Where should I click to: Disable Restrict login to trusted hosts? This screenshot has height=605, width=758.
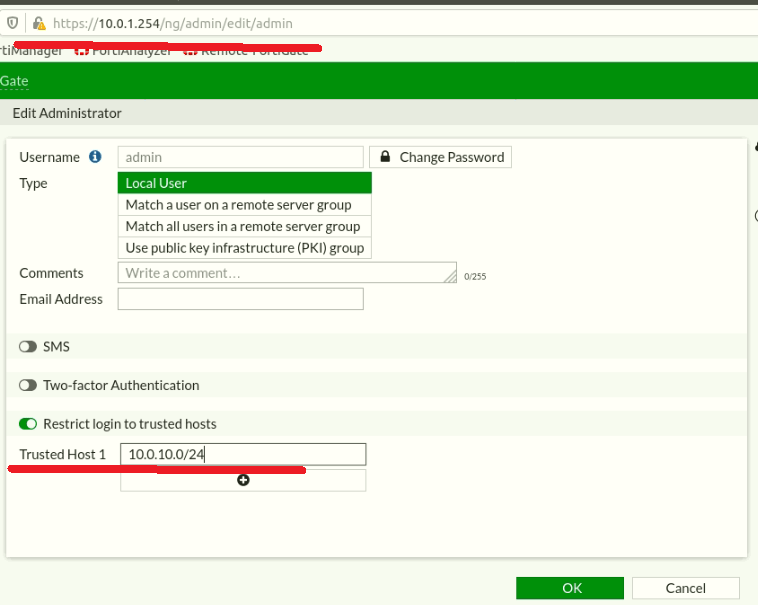(x=28, y=424)
